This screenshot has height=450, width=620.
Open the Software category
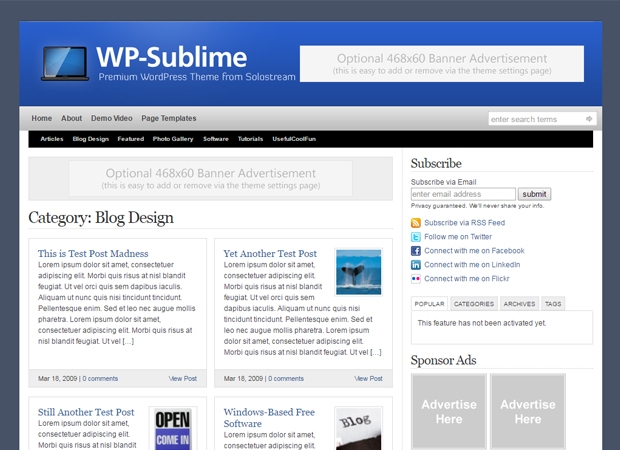tap(215, 139)
